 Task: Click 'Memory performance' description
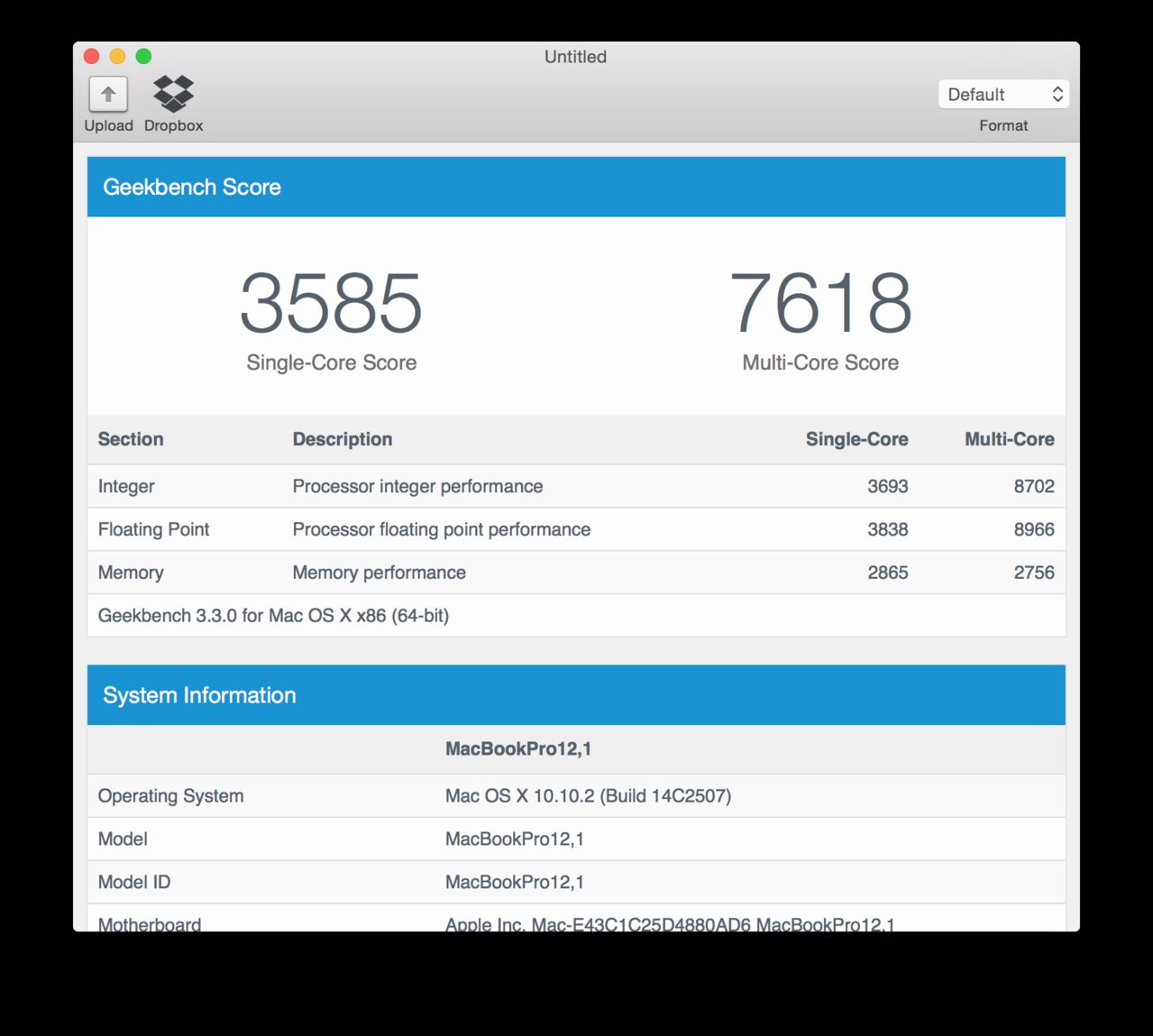380,573
